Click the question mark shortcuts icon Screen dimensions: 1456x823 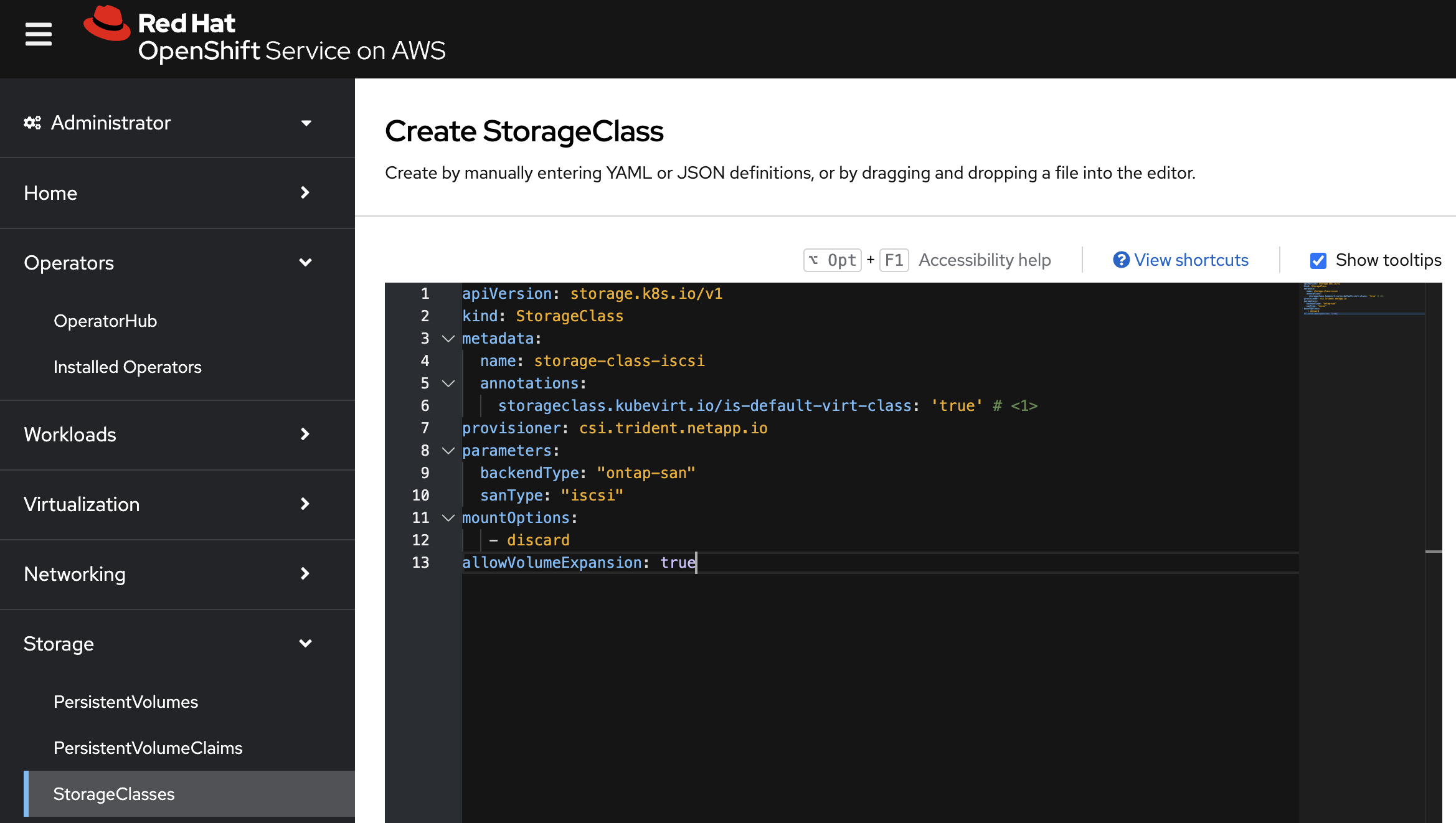(1121, 260)
